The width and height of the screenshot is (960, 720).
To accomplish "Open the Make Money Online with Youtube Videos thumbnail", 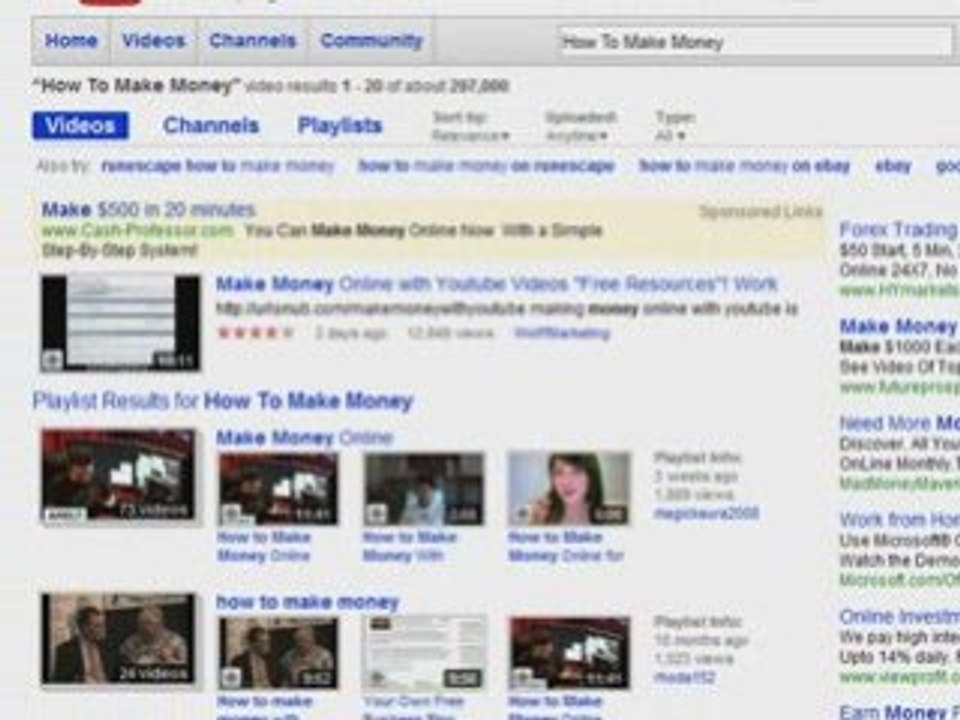I will click(121, 323).
